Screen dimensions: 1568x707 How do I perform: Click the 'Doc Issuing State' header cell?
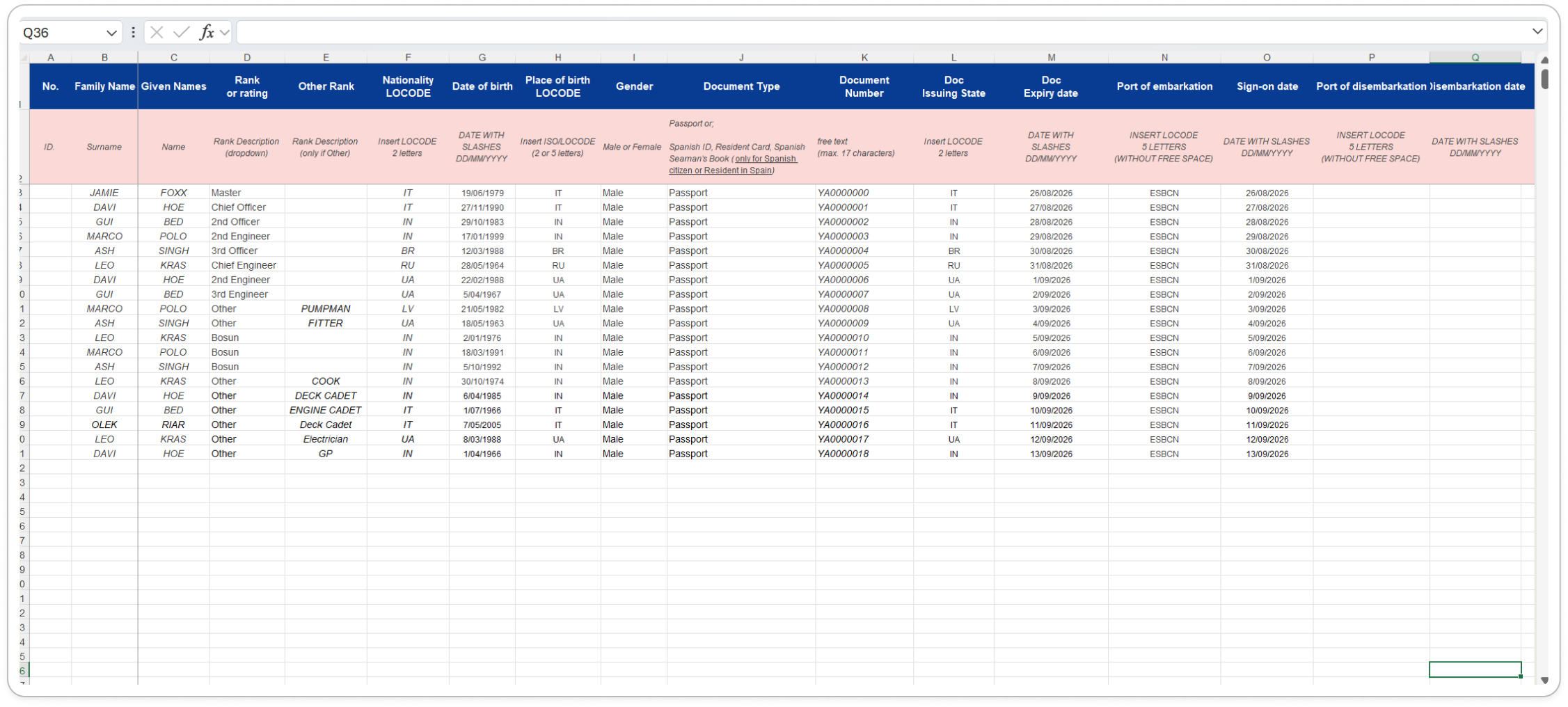coord(953,86)
